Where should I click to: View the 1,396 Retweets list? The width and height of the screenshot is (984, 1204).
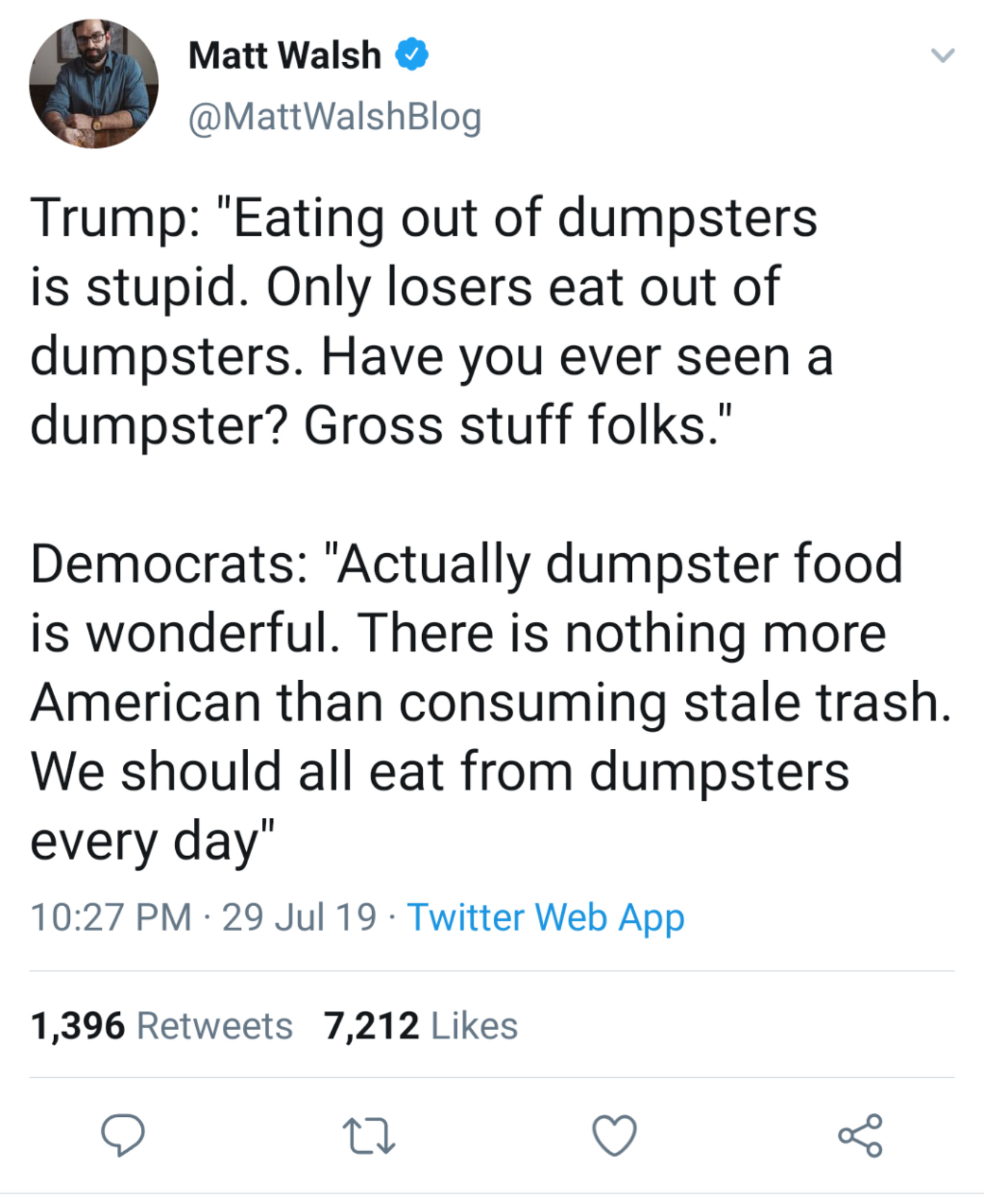162,1026
